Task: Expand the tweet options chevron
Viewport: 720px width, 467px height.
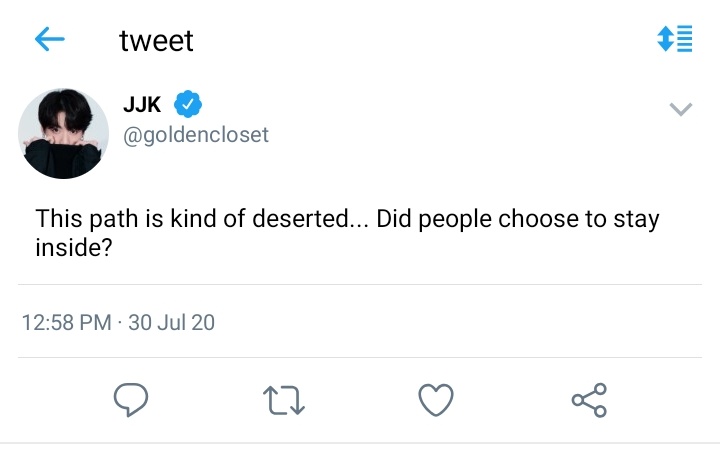Action: pyautogui.click(x=681, y=109)
